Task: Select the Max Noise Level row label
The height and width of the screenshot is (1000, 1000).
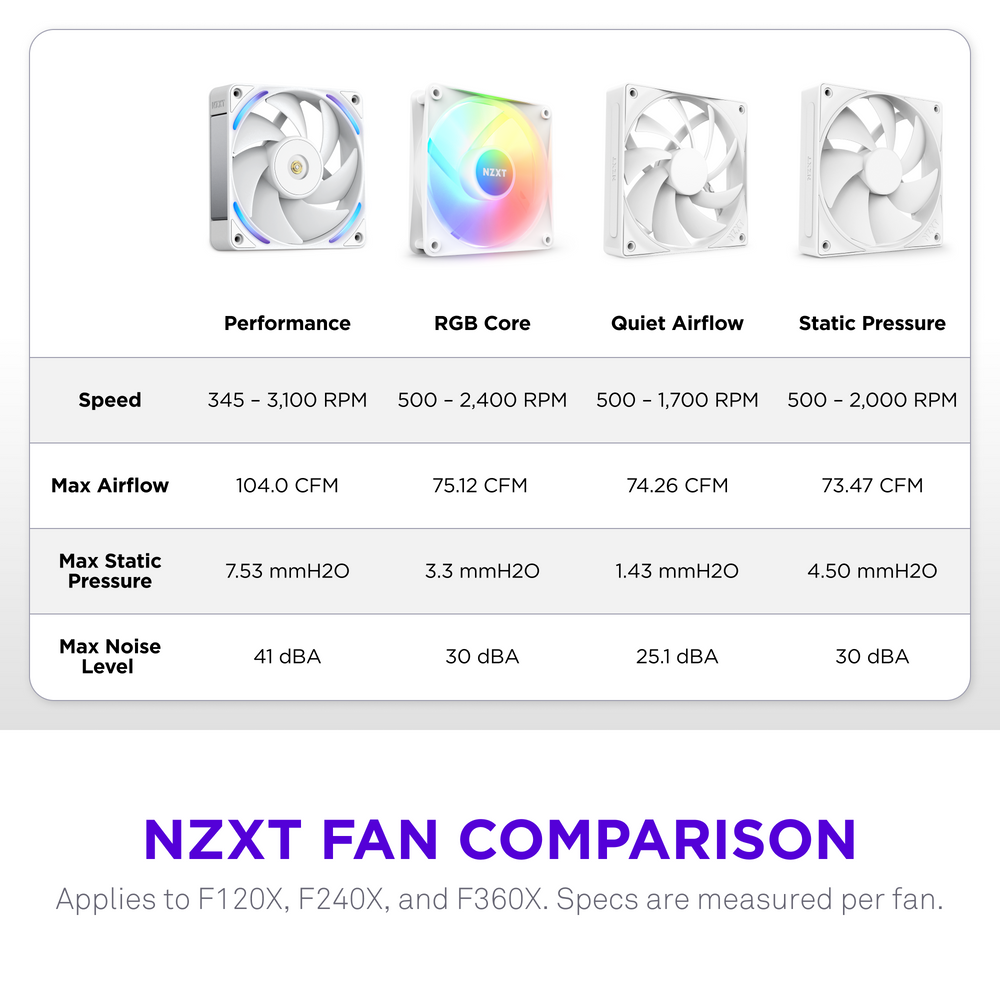Action: 110,656
